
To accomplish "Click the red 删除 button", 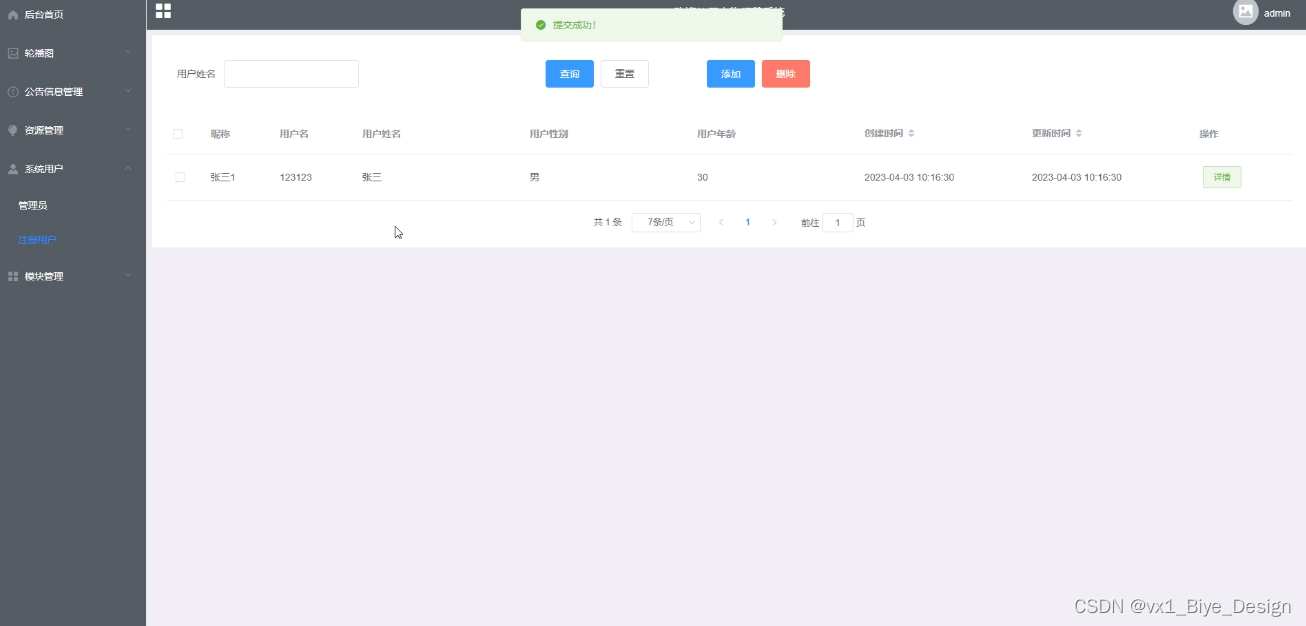I will click(786, 74).
